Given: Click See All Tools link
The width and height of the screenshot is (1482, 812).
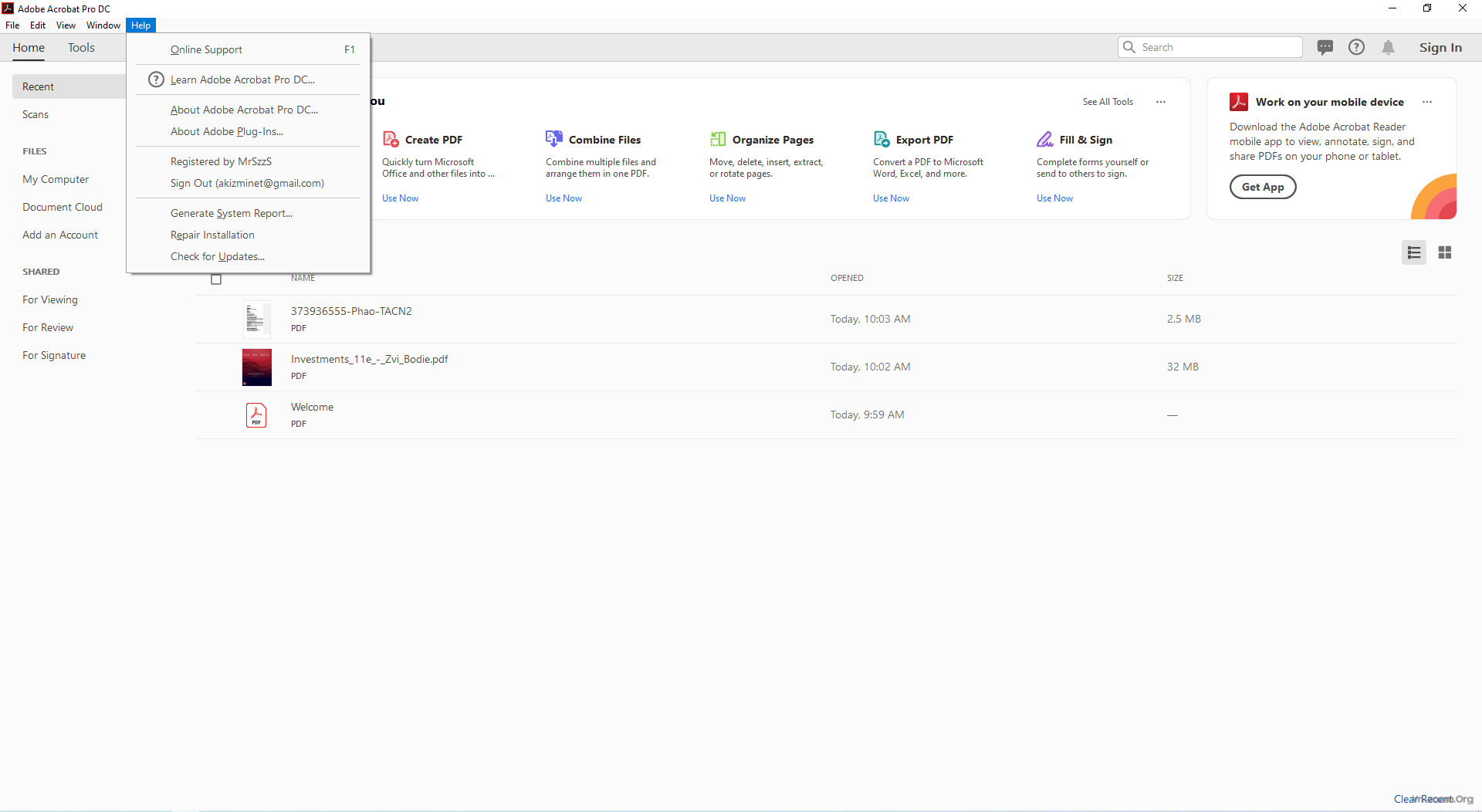Looking at the screenshot, I should (x=1108, y=102).
